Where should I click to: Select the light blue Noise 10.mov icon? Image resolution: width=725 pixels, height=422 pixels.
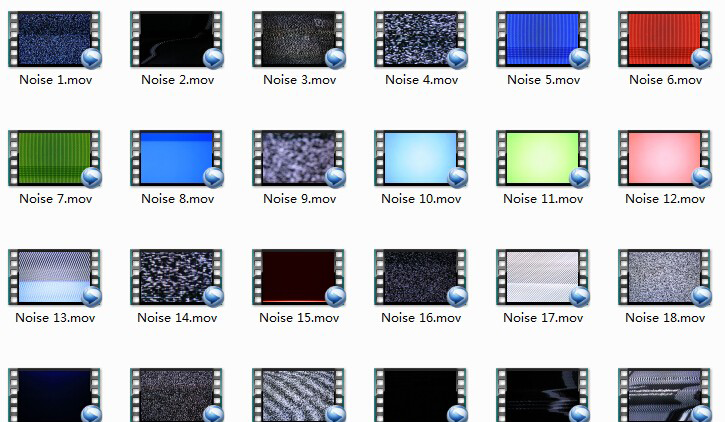[x=421, y=158]
